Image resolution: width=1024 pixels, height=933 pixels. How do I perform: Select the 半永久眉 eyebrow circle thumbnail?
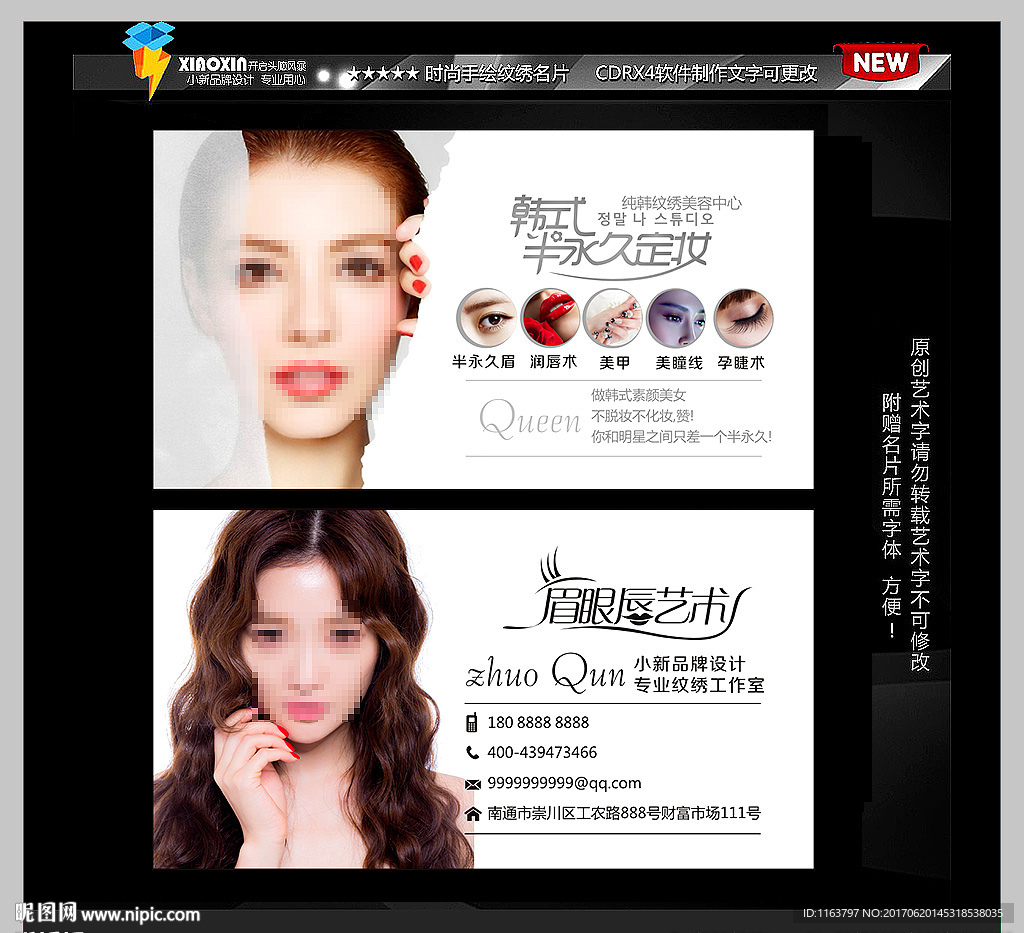coord(486,318)
